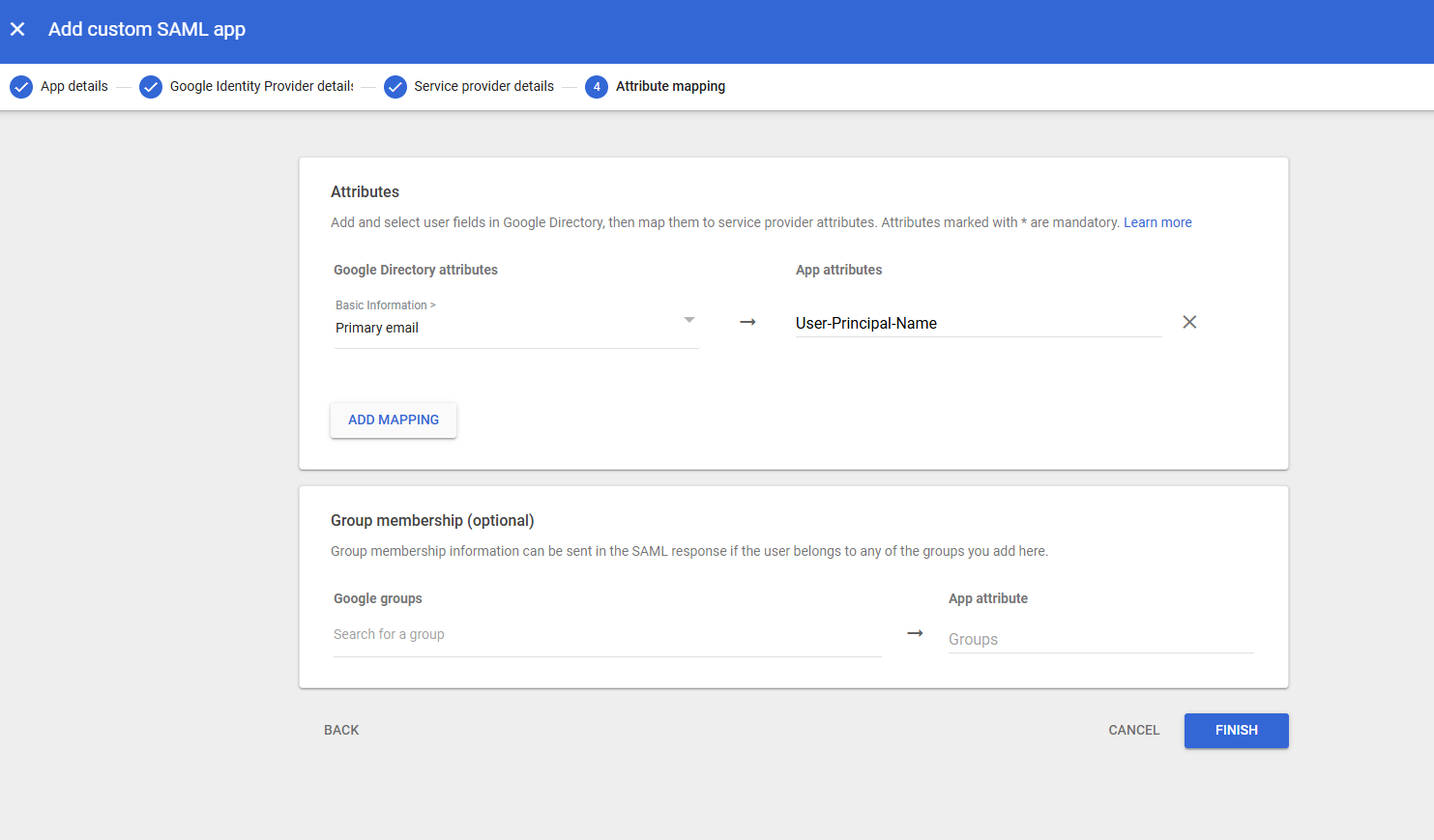Open the Learn more link
This screenshot has height=840, width=1434.
(x=1157, y=222)
